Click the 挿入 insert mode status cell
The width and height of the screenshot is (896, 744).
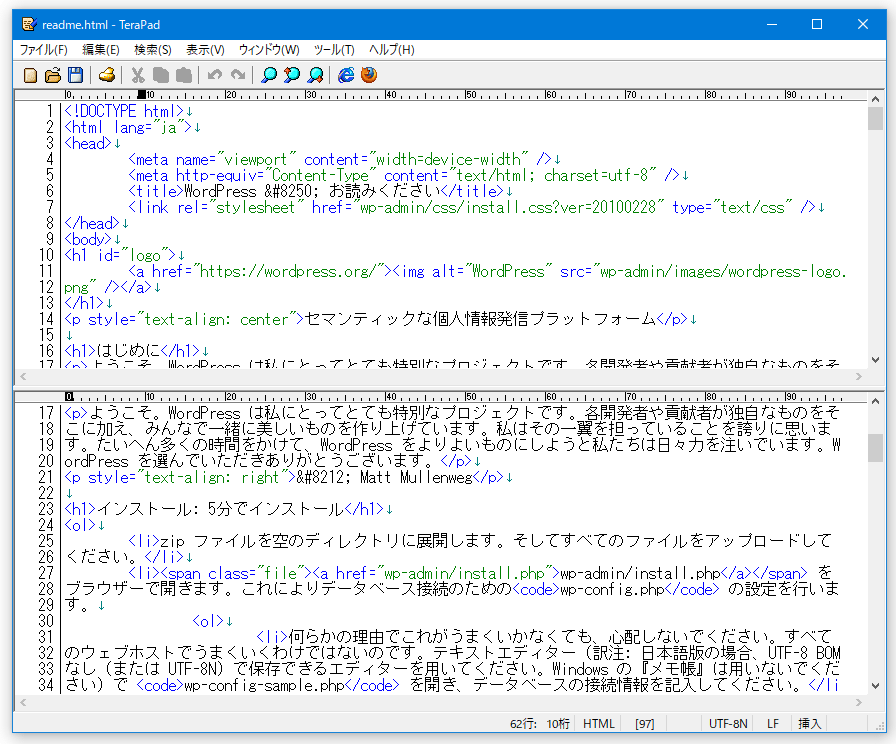(x=809, y=724)
